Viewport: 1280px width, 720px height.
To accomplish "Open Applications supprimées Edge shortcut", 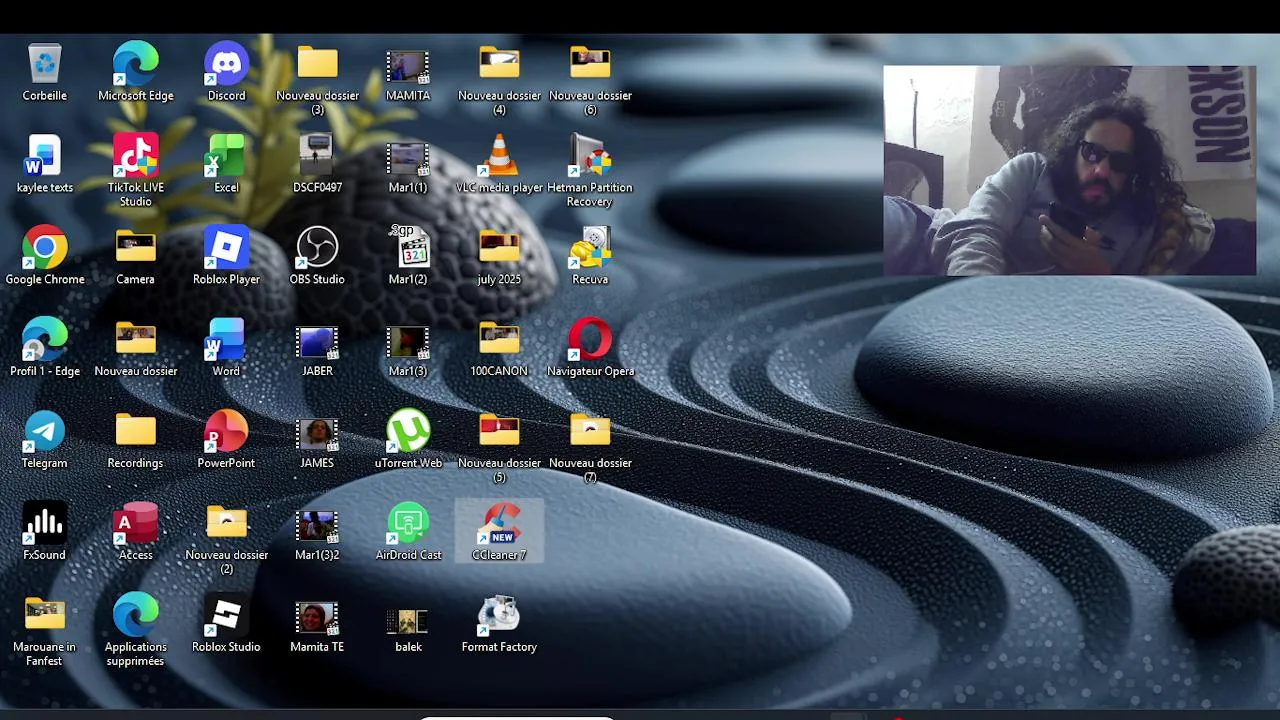I will [136, 616].
